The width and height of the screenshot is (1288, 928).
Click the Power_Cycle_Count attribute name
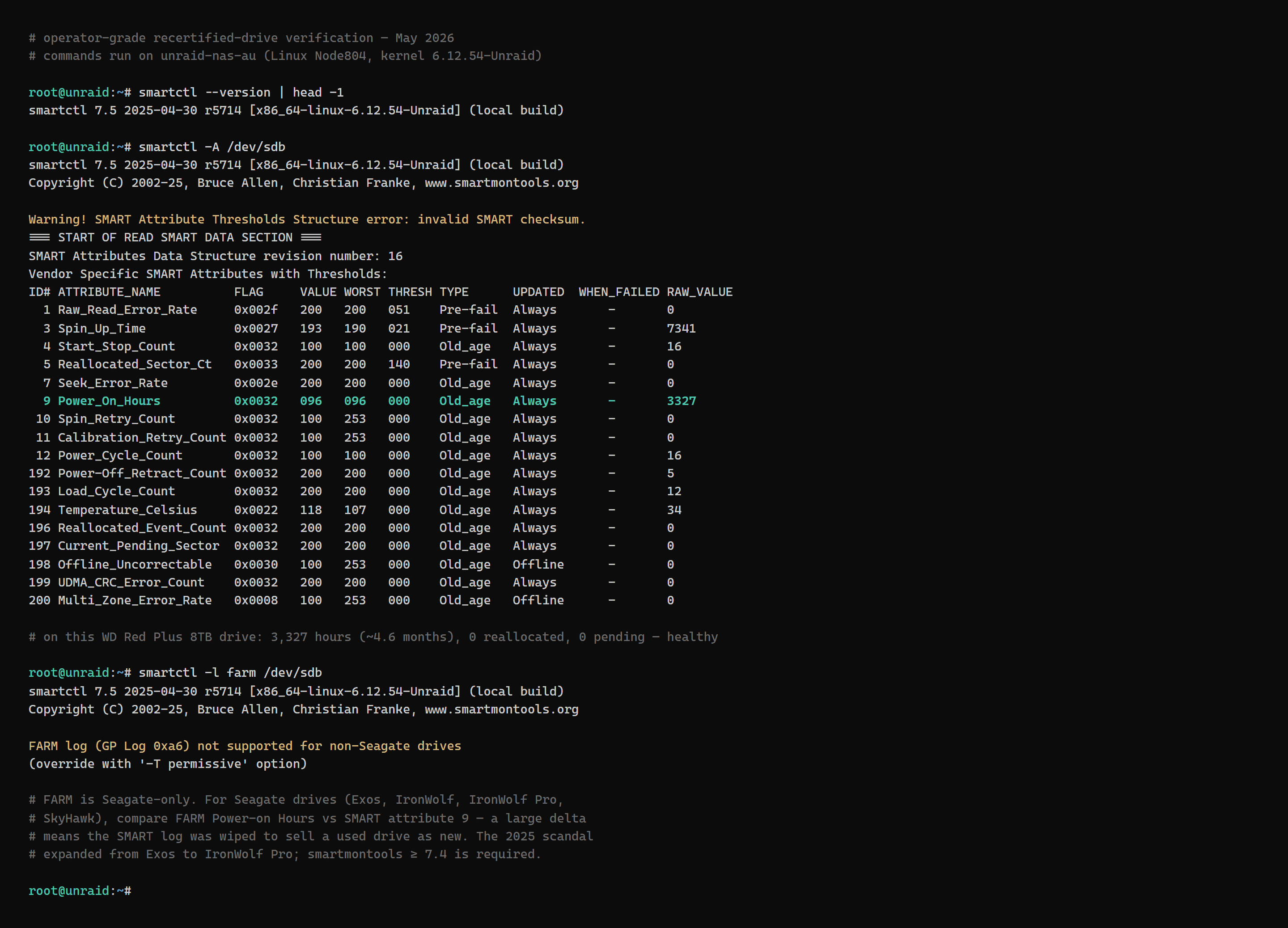point(120,455)
